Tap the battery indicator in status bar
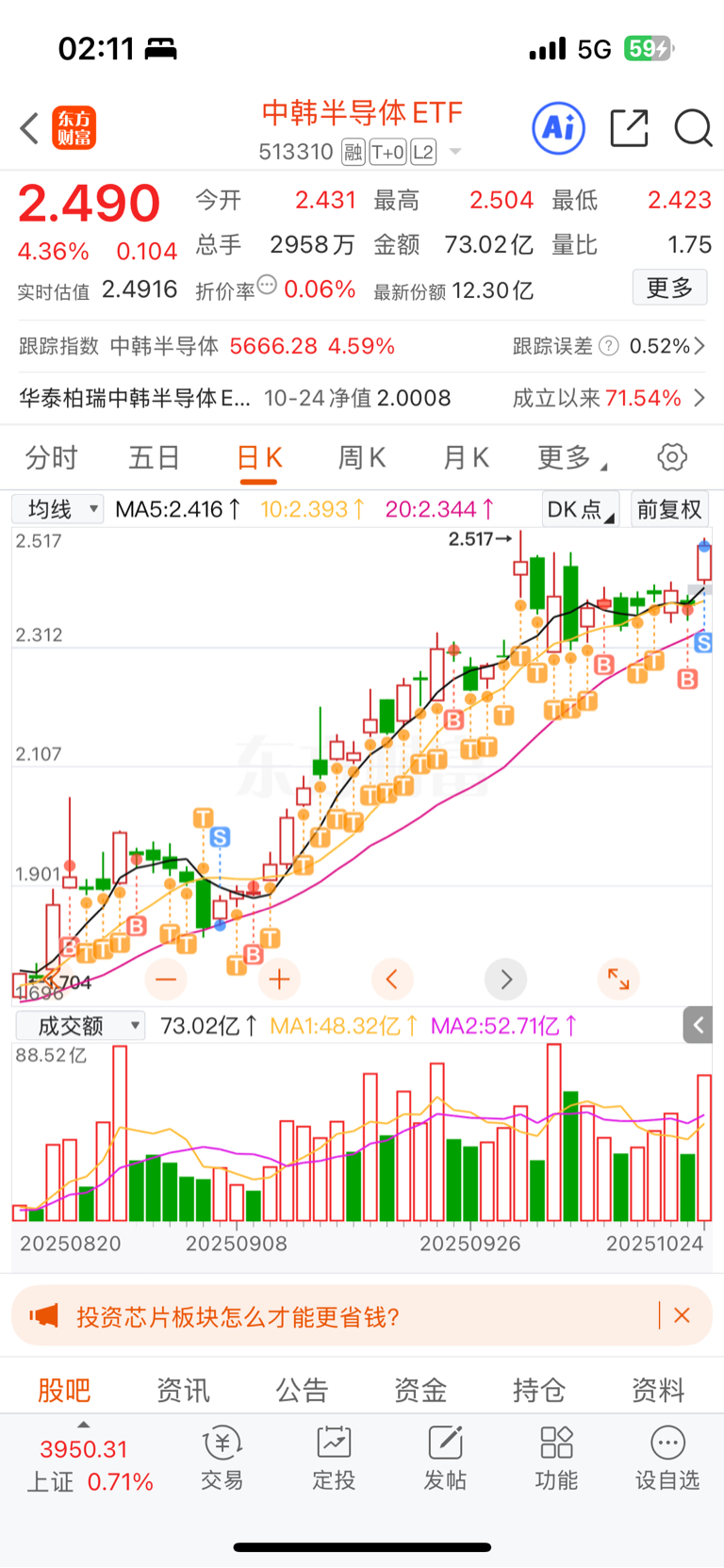This screenshot has width=724, height=1568. (x=649, y=48)
